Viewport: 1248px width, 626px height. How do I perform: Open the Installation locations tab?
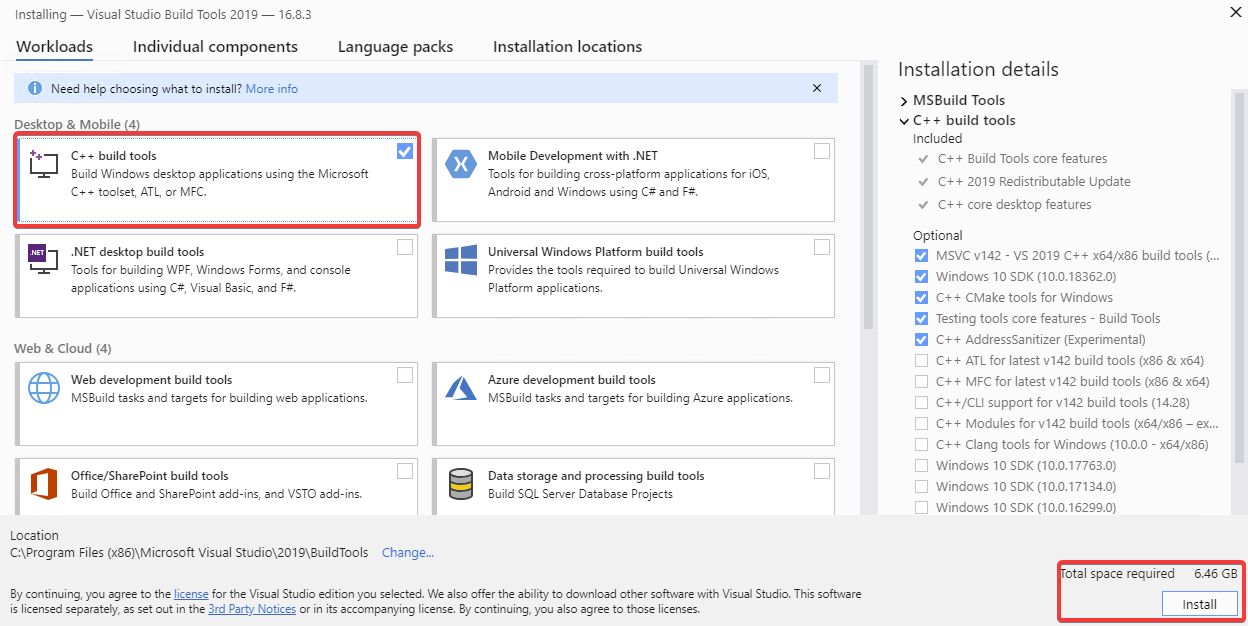567,47
